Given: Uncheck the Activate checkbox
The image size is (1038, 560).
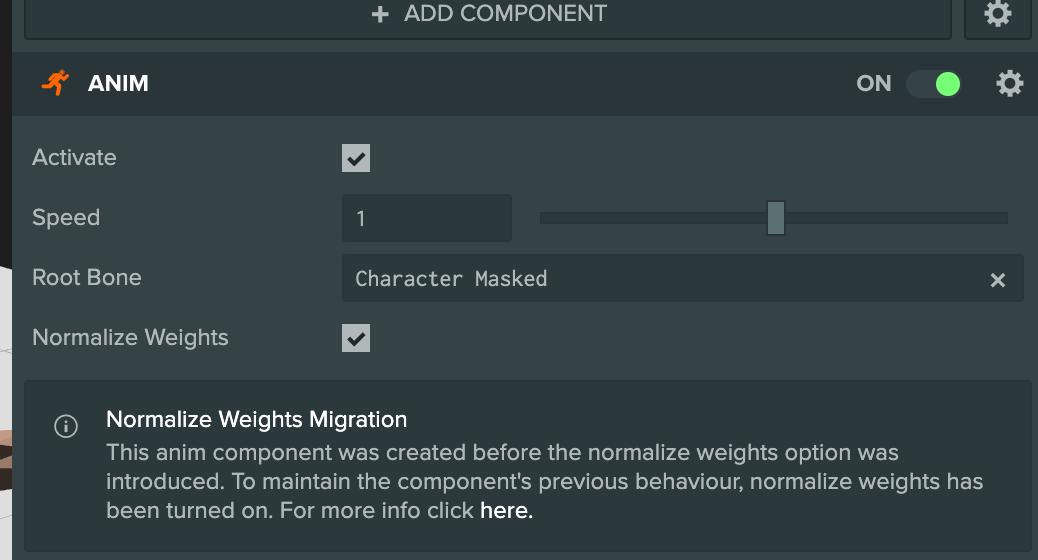Looking at the screenshot, I should point(356,158).
